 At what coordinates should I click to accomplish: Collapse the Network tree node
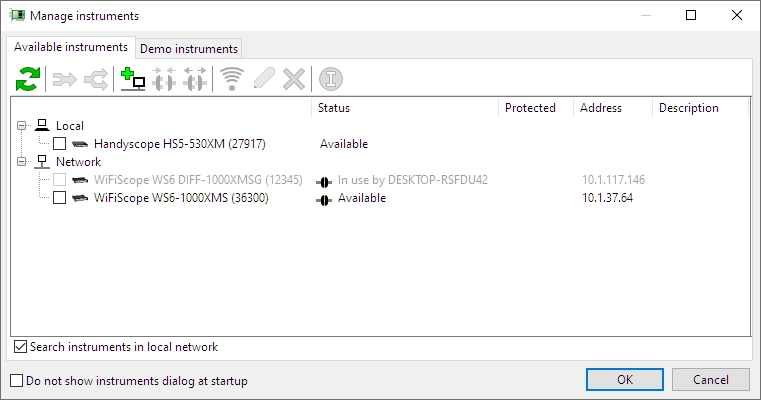(22, 162)
